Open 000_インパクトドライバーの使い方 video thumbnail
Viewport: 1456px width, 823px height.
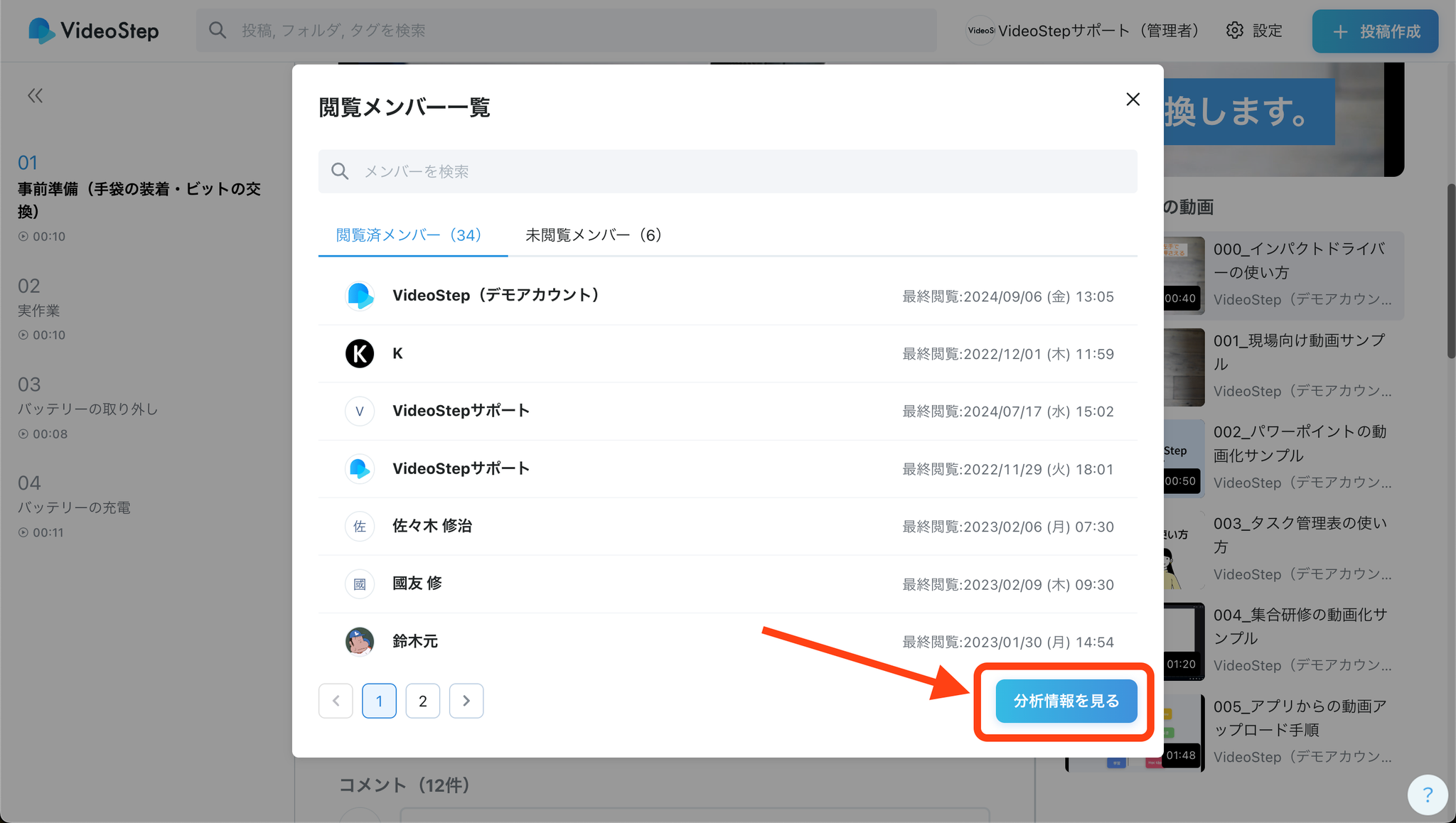tap(1184, 276)
